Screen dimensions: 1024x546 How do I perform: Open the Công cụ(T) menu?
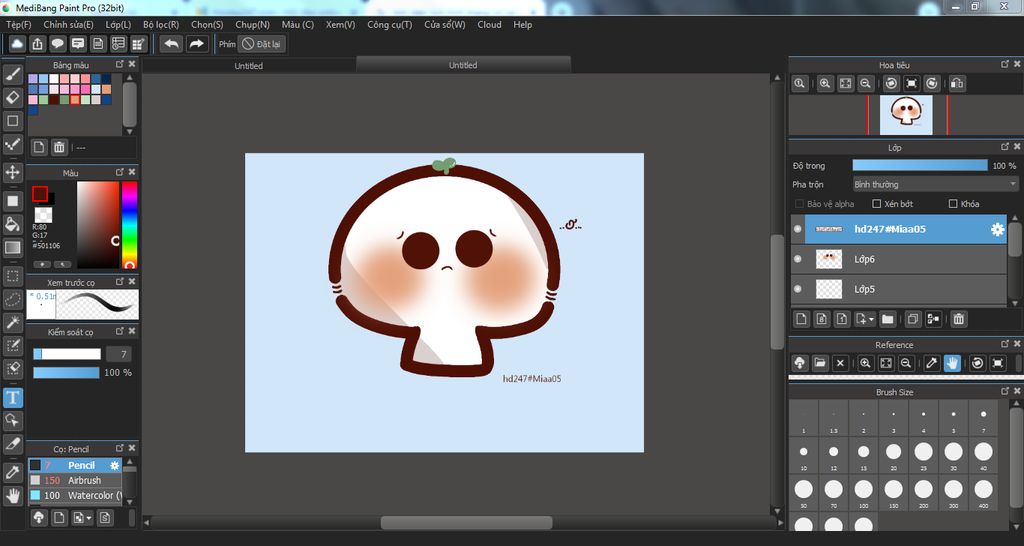point(390,25)
